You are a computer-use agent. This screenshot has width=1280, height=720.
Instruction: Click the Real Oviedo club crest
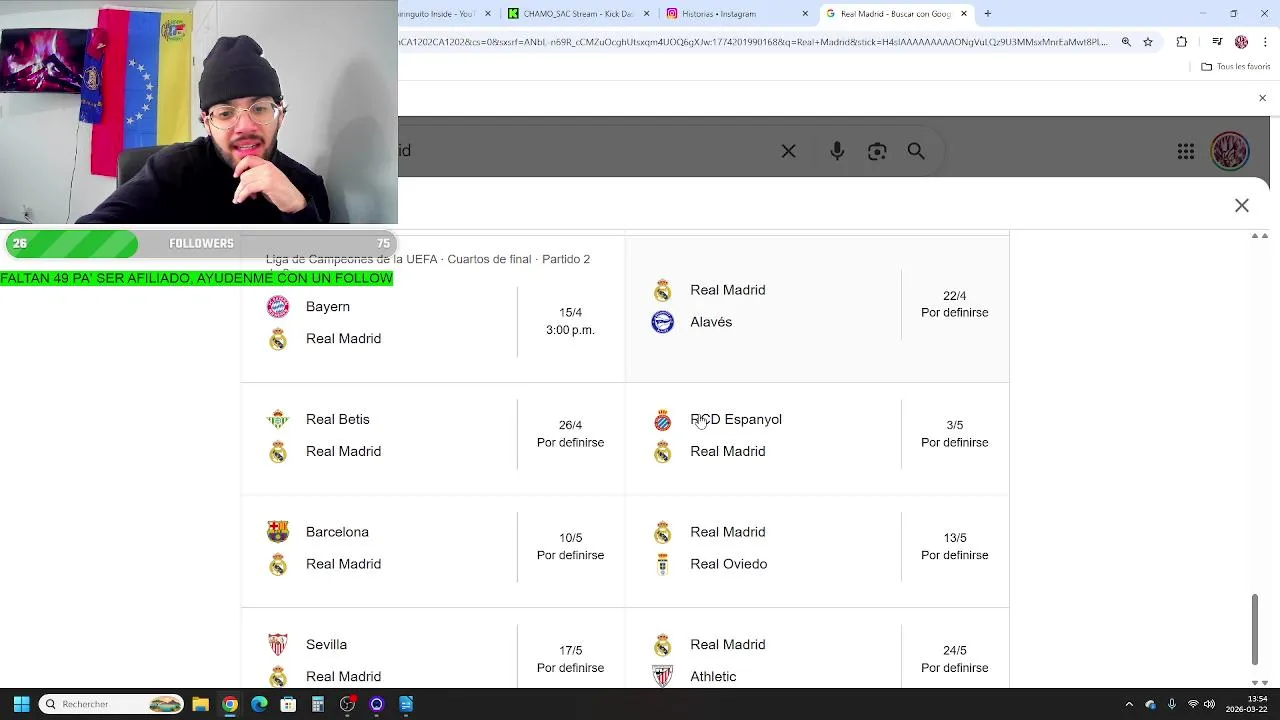point(662,564)
